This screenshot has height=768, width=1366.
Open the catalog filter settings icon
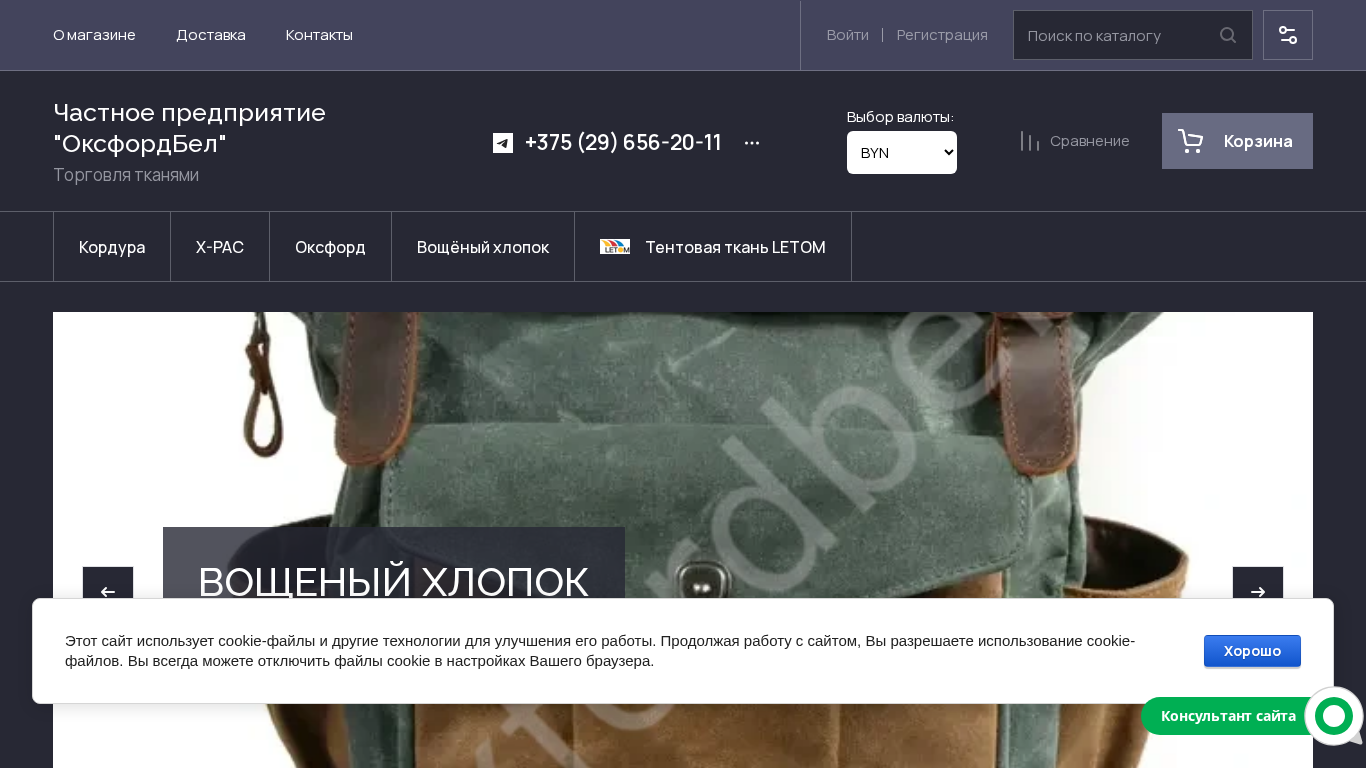pos(1288,35)
